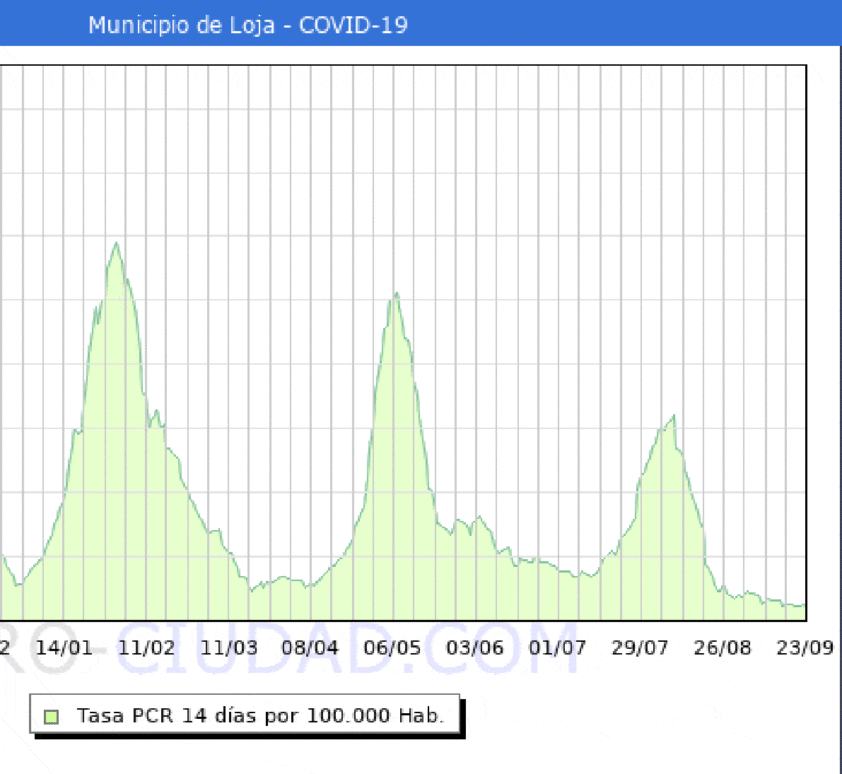The width and height of the screenshot is (842, 774).
Task: Click the 26/08 date axis label
Action: tap(722, 647)
